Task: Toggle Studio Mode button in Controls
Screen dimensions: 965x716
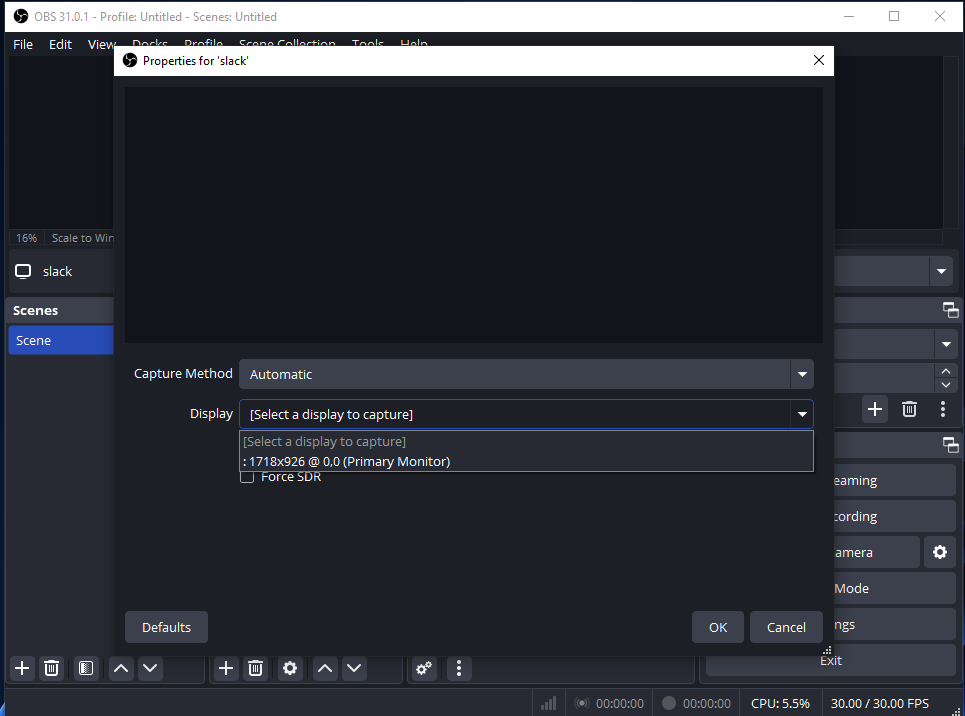Action: (894, 588)
